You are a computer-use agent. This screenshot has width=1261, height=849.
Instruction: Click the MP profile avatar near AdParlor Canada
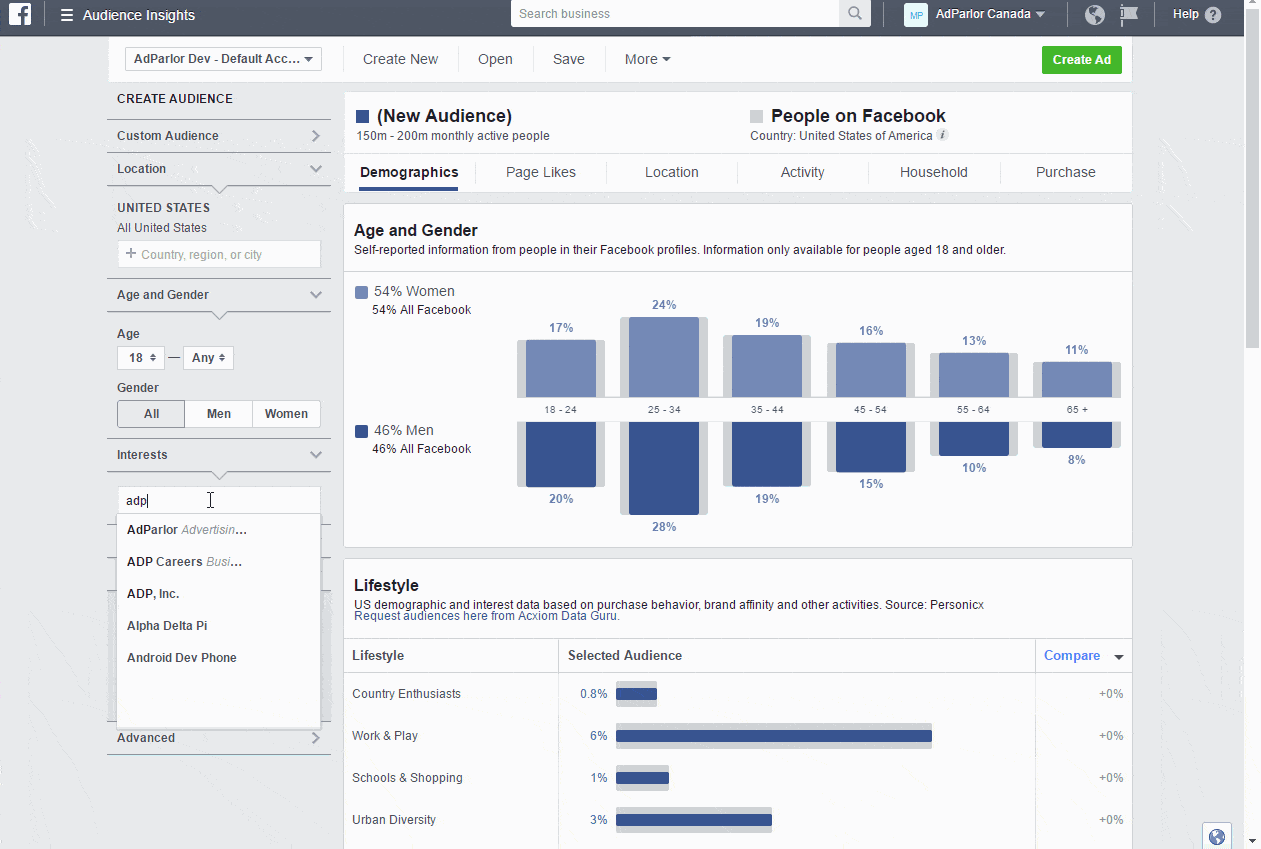pyautogui.click(x=915, y=14)
